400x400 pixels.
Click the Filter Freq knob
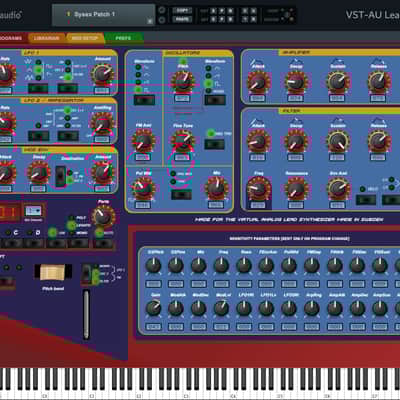[x=258, y=189]
